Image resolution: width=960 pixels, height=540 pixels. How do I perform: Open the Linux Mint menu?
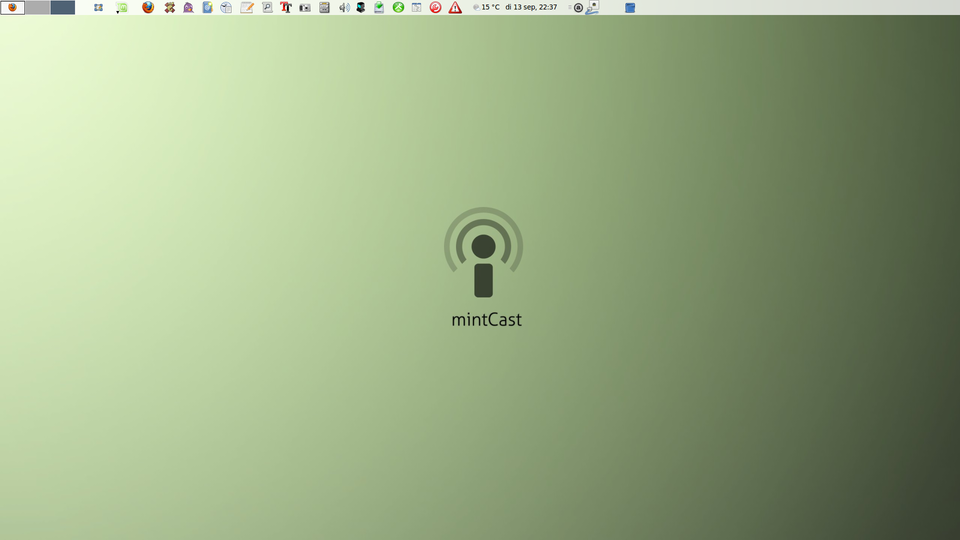(121, 7)
